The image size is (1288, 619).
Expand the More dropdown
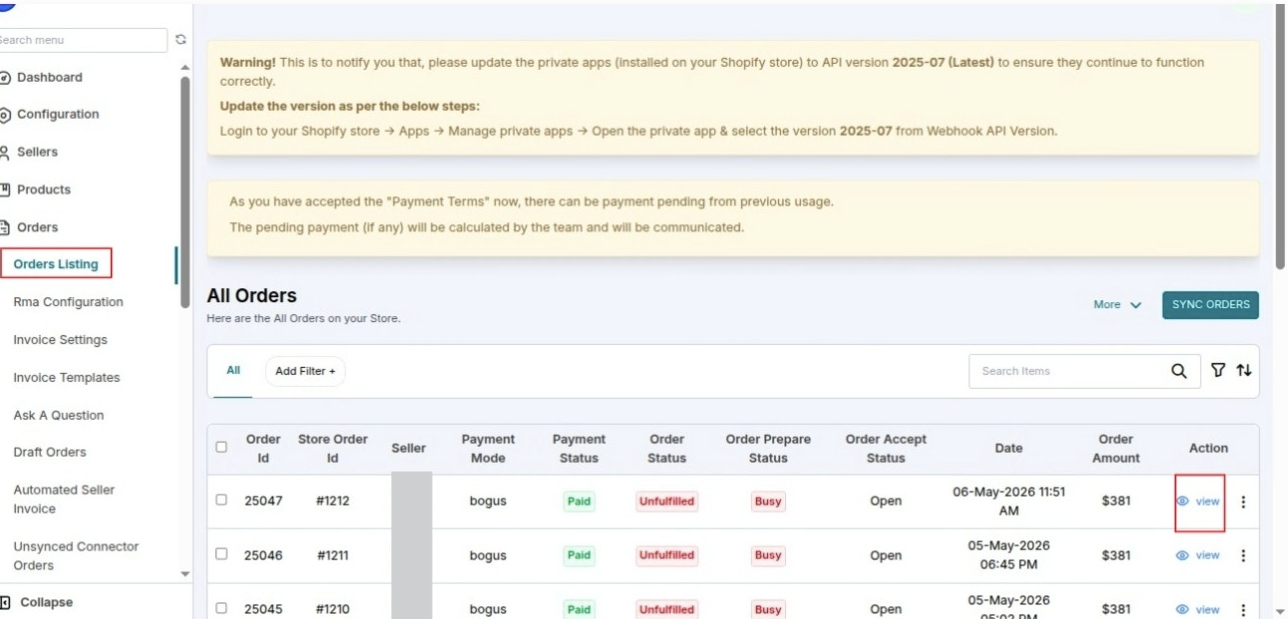(x=1117, y=305)
